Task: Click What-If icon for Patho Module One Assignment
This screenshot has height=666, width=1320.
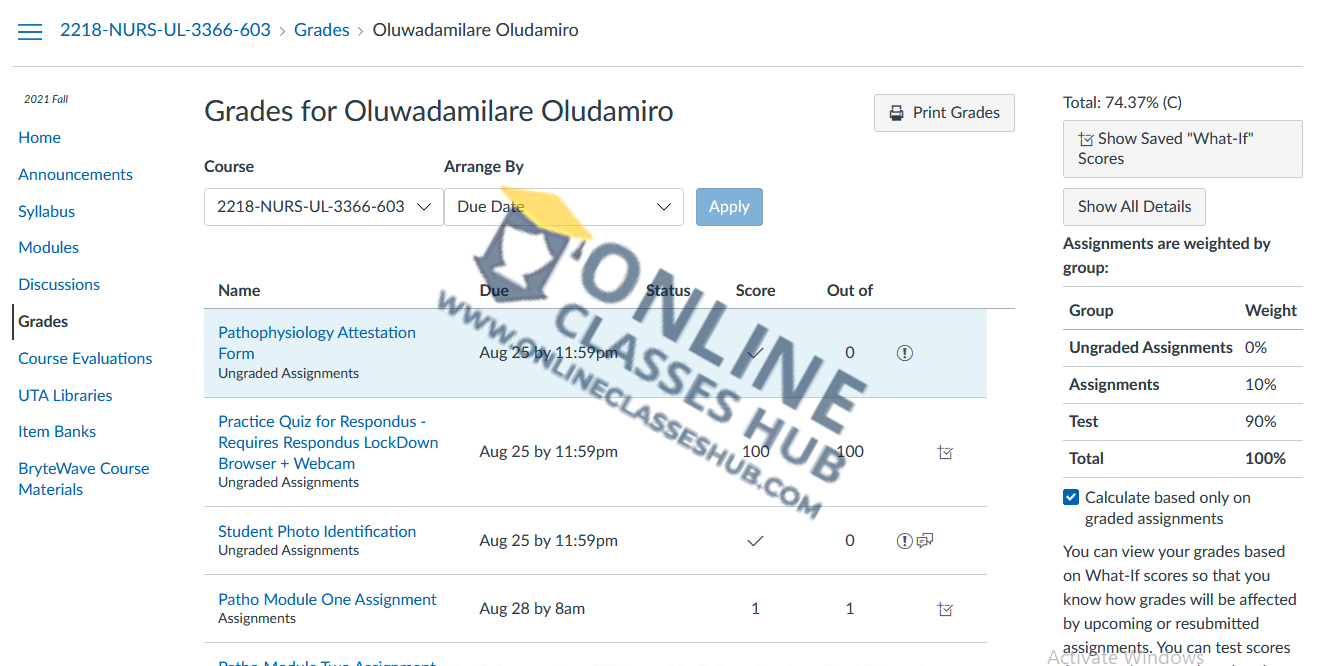Action: (x=945, y=609)
